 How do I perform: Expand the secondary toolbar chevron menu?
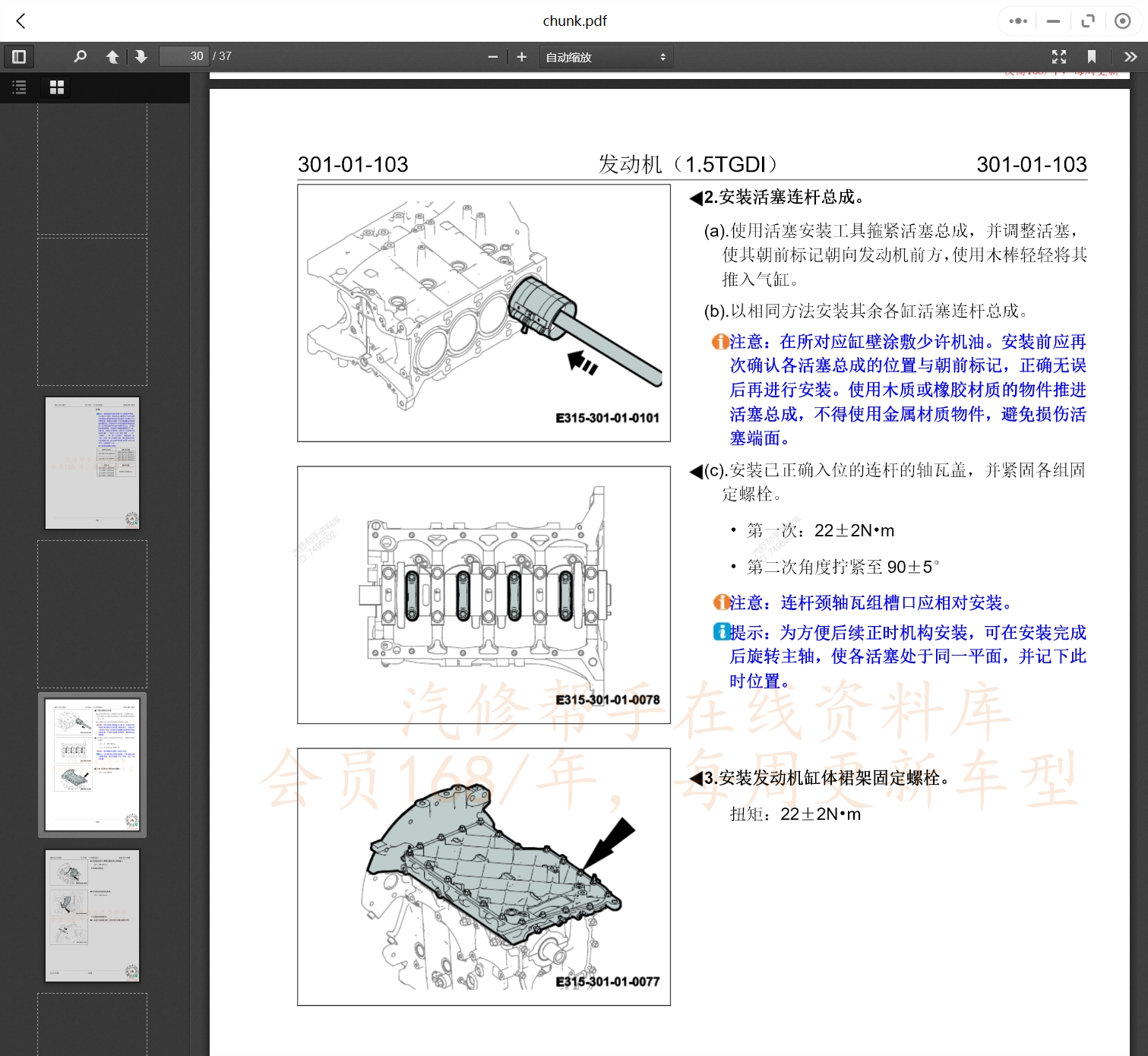(x=1130, y=56)
